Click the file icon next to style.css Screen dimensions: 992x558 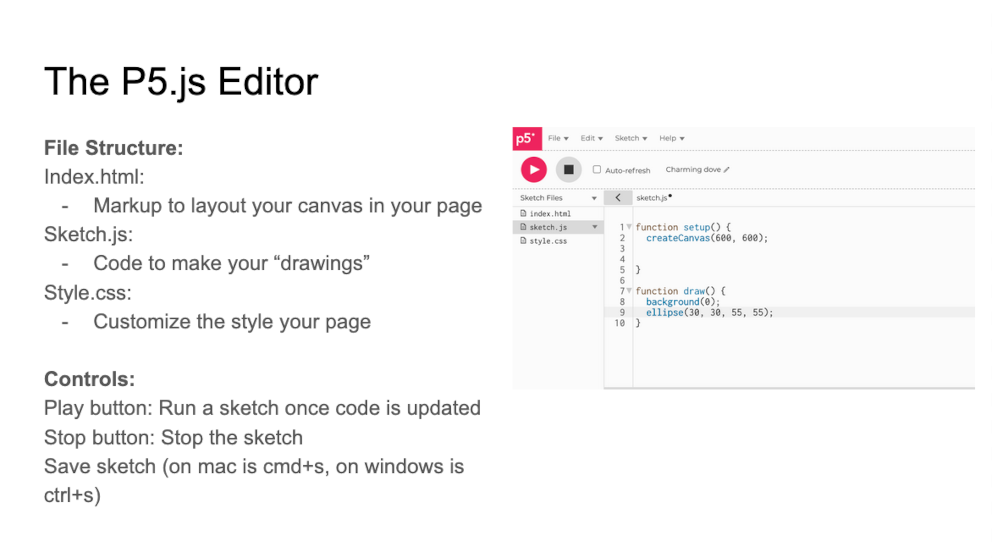tap(523, 241)
